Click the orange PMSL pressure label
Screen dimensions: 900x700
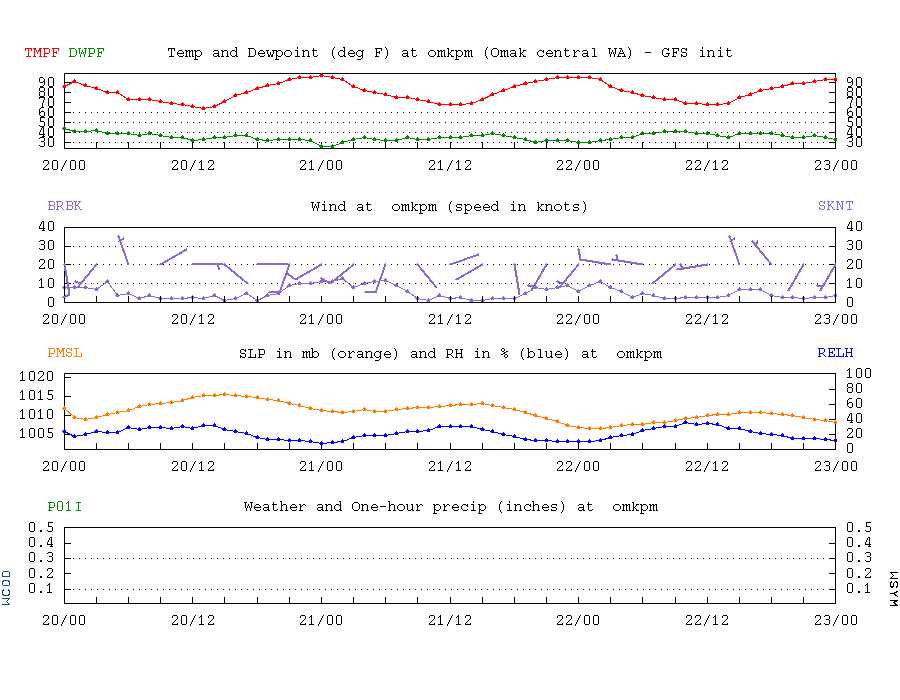coord(64,353)
